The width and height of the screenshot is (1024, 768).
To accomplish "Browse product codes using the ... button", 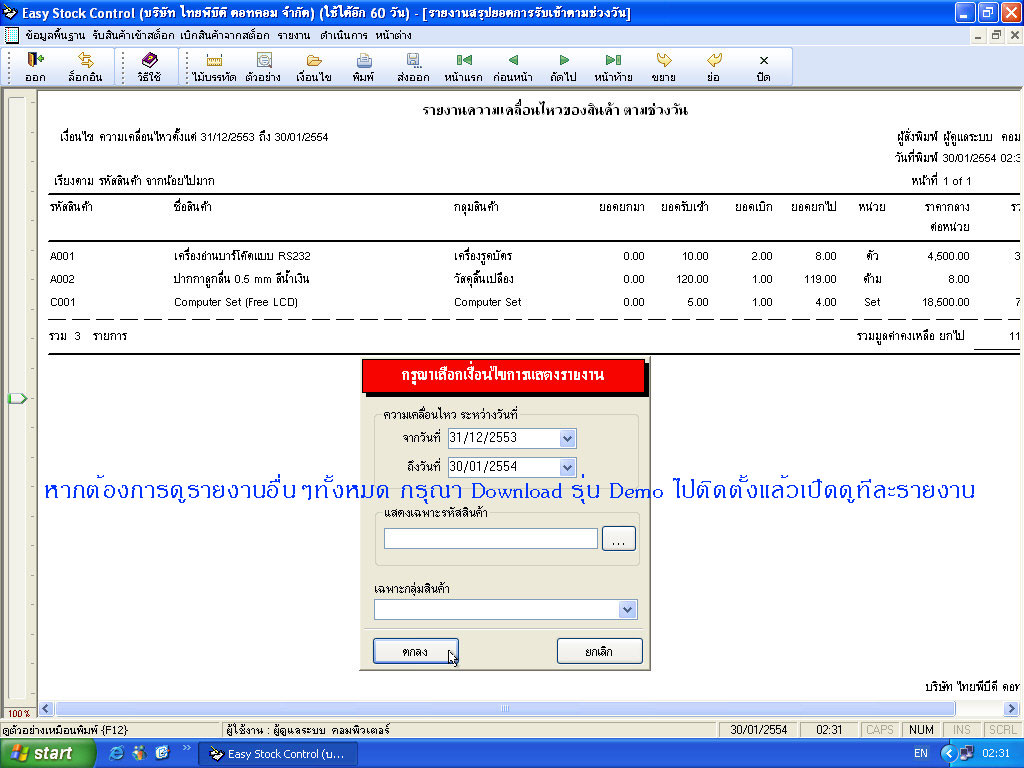I will pos(618,537).
